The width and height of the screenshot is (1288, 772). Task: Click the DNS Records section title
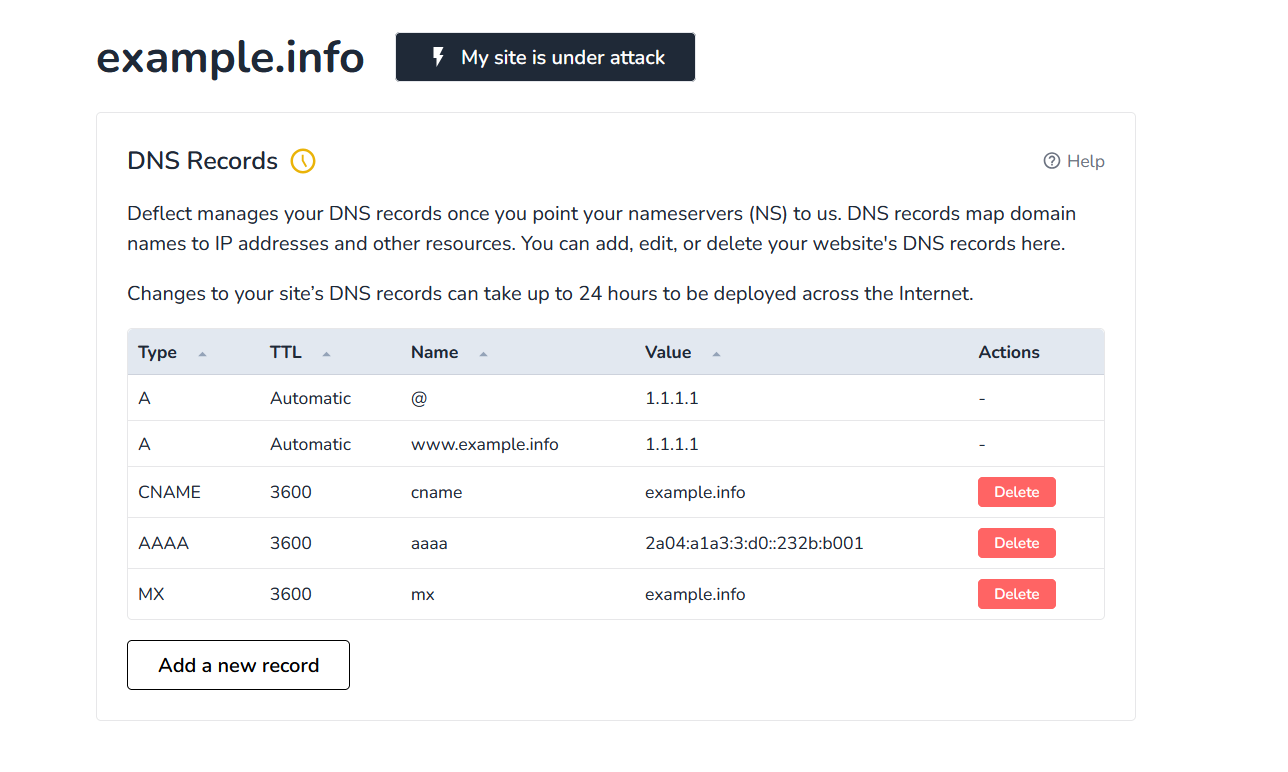tap(203, 161)
